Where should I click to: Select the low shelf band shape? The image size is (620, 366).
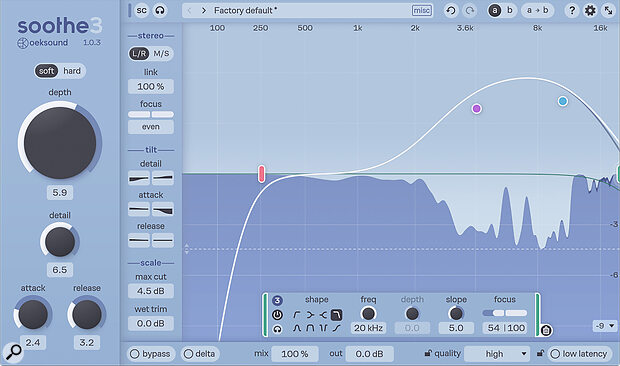point(310,315)
